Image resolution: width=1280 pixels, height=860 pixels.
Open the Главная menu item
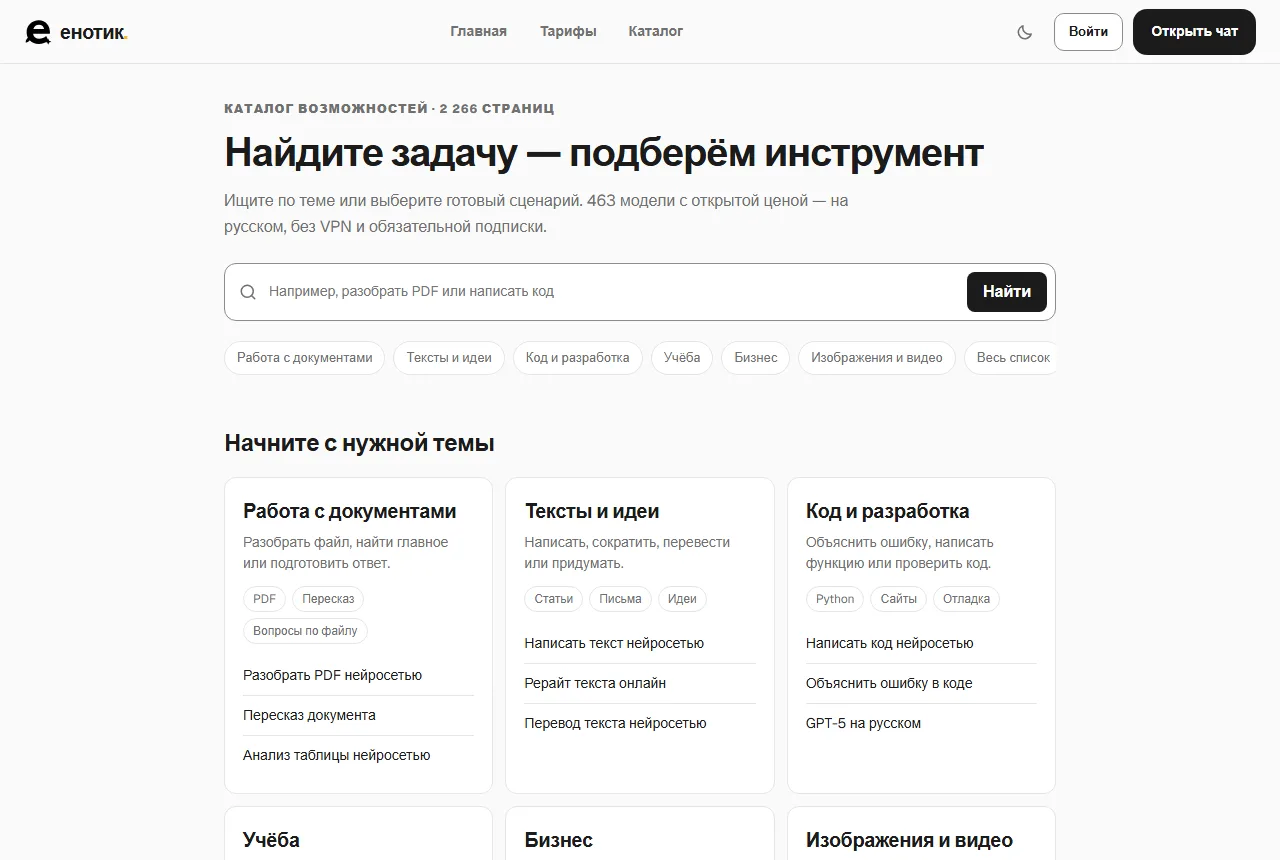pos(478,31)
